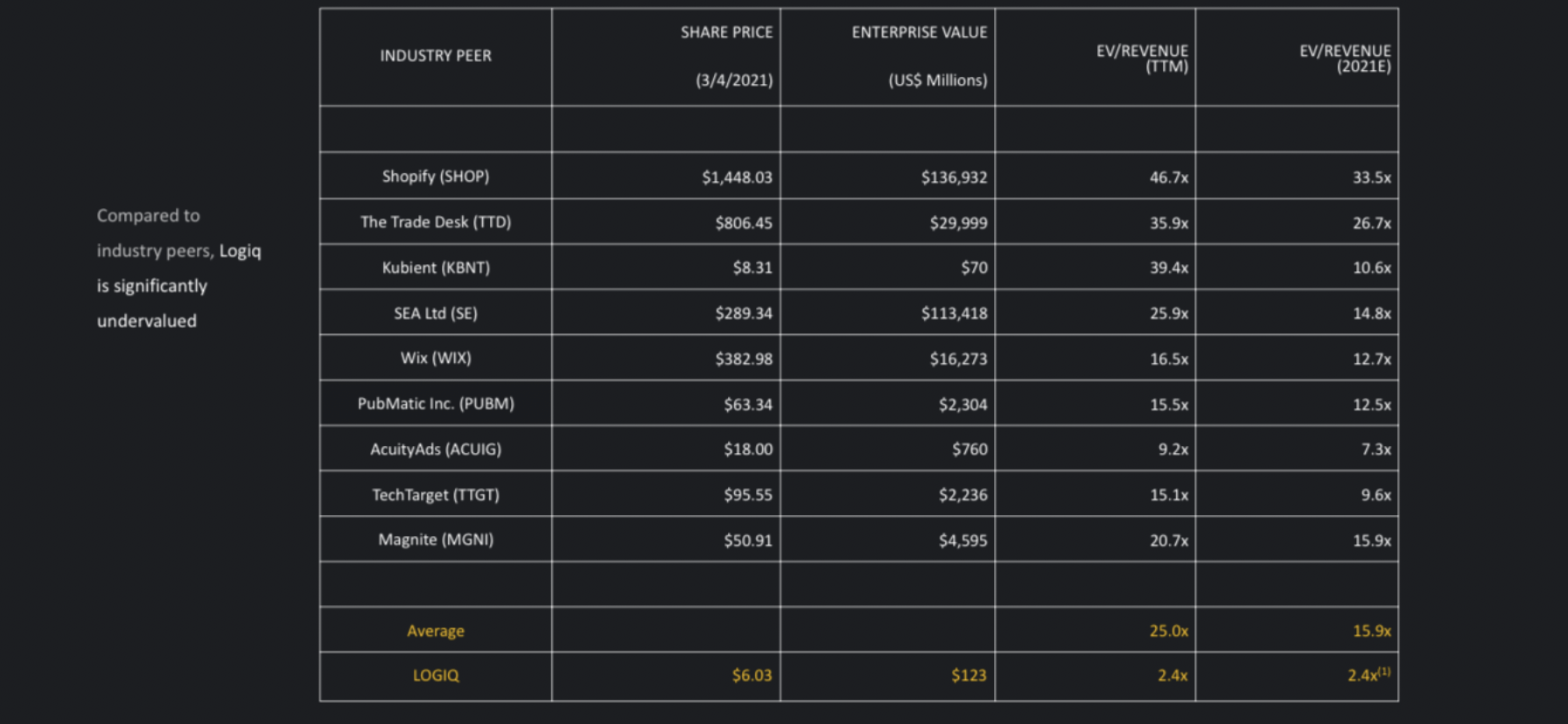The image size is (1568, 724).
Task: Select AcuityAds (ACUIG) share price $18.00
Action: coord(748,449)
